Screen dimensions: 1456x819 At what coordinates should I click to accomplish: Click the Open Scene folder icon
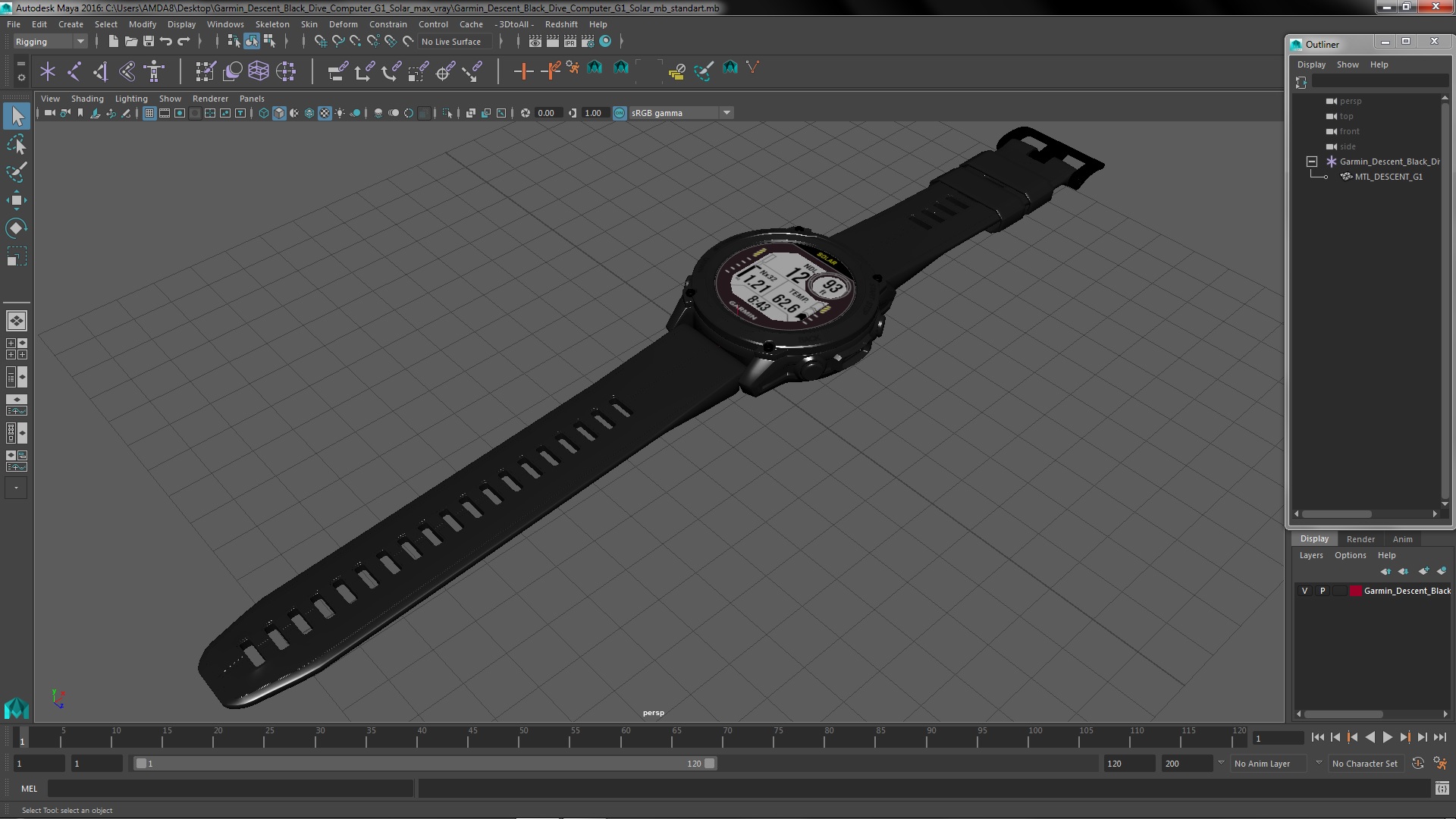pyautogui.click(x=130, y=42)
